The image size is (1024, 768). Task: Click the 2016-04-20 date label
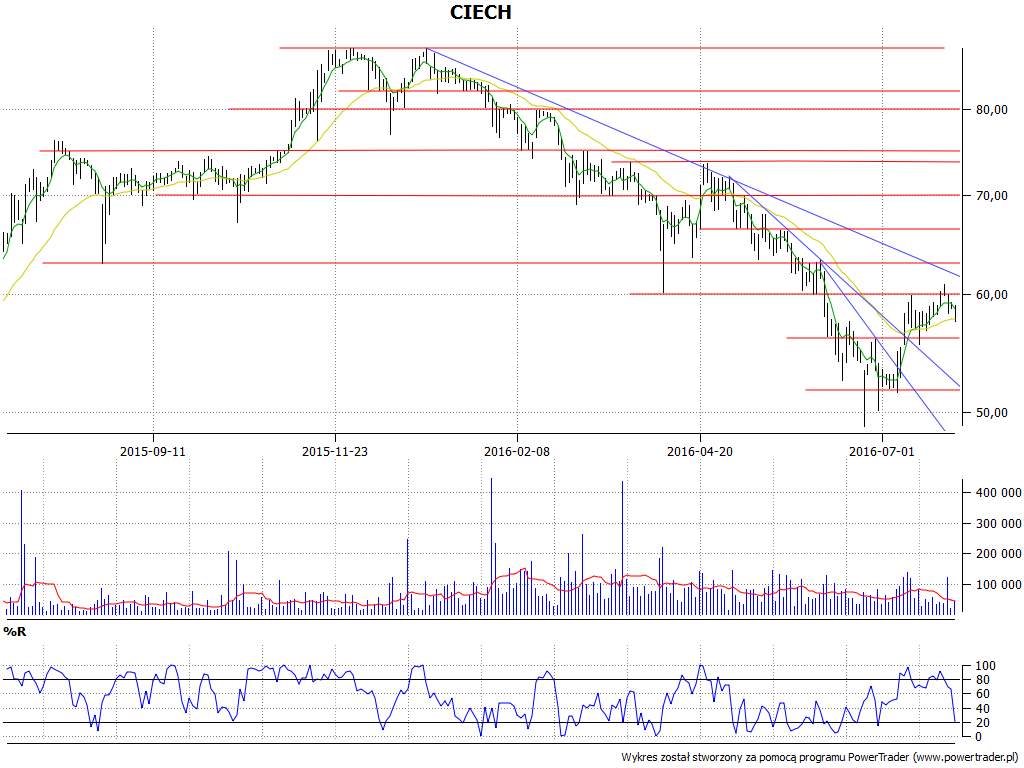point(699,451)
